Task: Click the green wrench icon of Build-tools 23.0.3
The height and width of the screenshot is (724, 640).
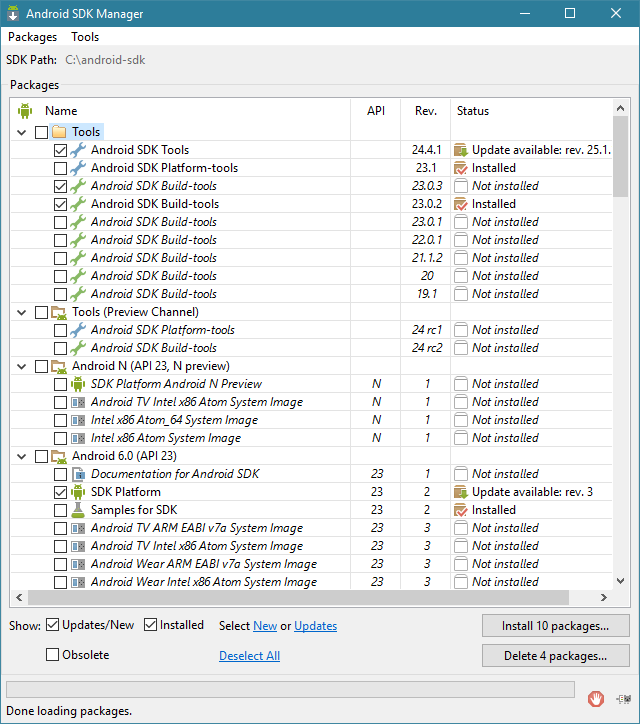Action: click(x=78, y=186)
